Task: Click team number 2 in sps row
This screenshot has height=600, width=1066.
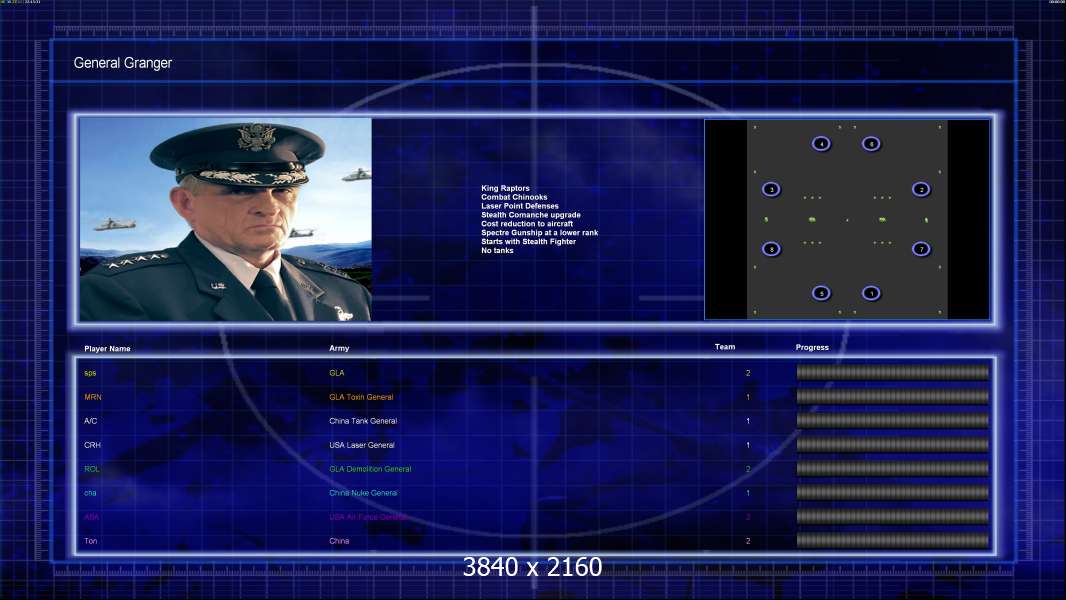Action: (x=748, y=373)
